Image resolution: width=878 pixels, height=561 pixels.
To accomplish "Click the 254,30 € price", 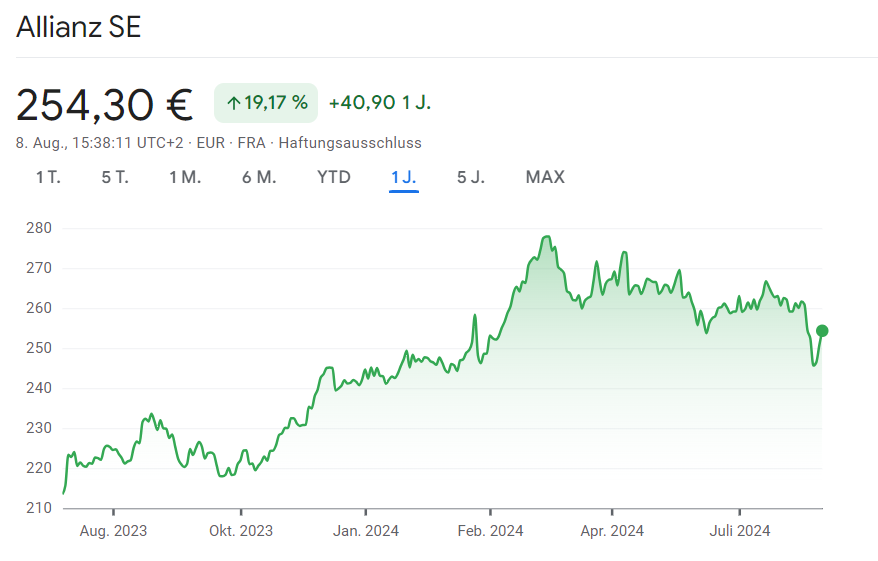I will (105, 105).
